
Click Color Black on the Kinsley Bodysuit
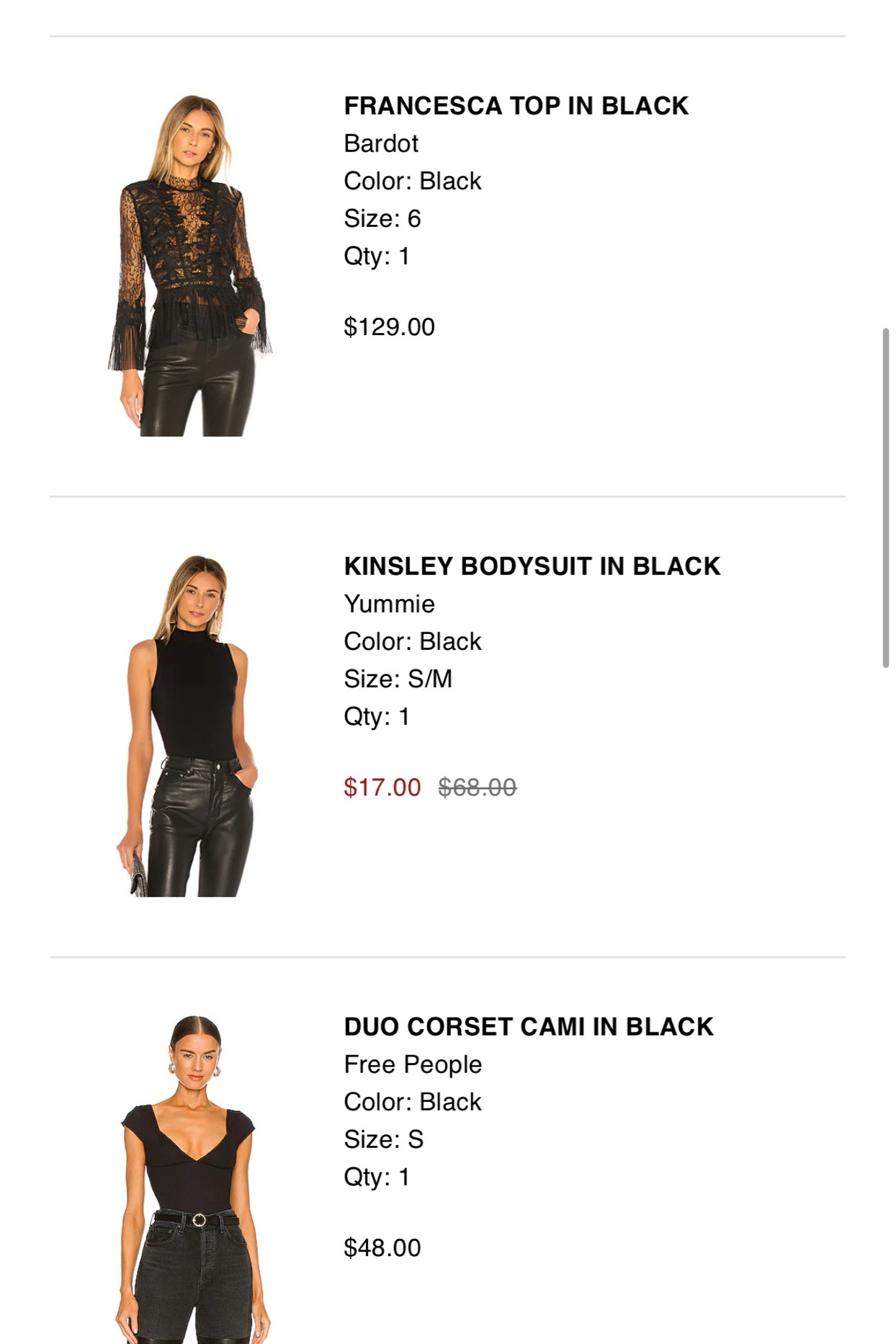[x=412, y=640]
